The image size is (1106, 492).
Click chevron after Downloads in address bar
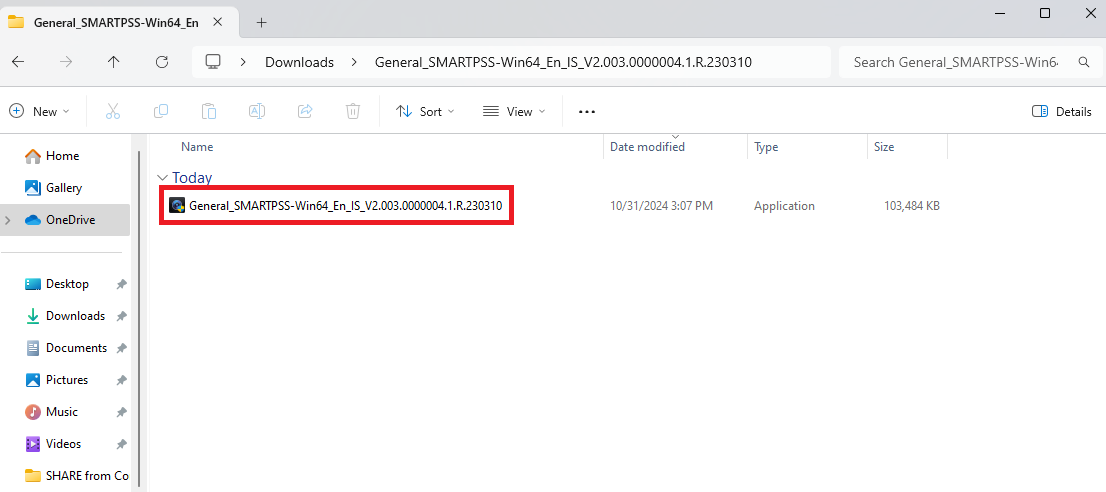[354, 62]
